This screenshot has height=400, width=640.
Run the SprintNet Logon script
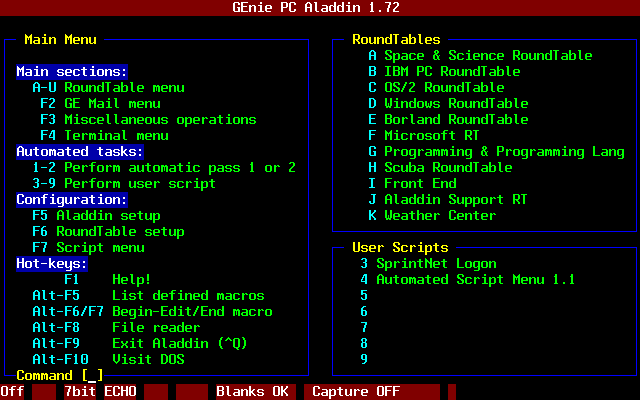coord(428,263)
